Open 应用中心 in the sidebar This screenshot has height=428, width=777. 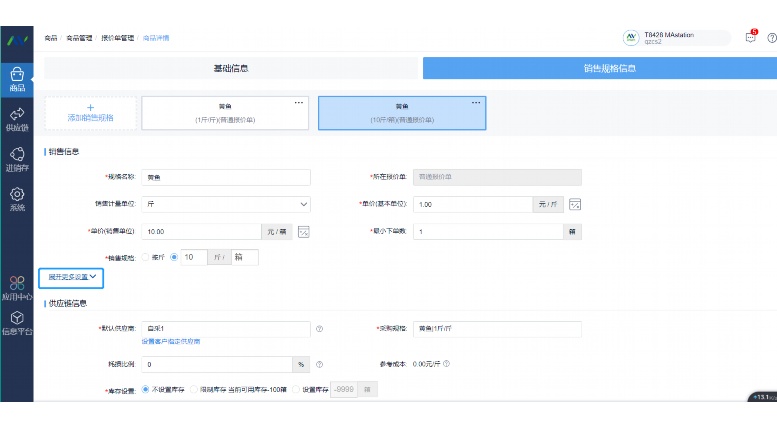[x=17, y=288]
